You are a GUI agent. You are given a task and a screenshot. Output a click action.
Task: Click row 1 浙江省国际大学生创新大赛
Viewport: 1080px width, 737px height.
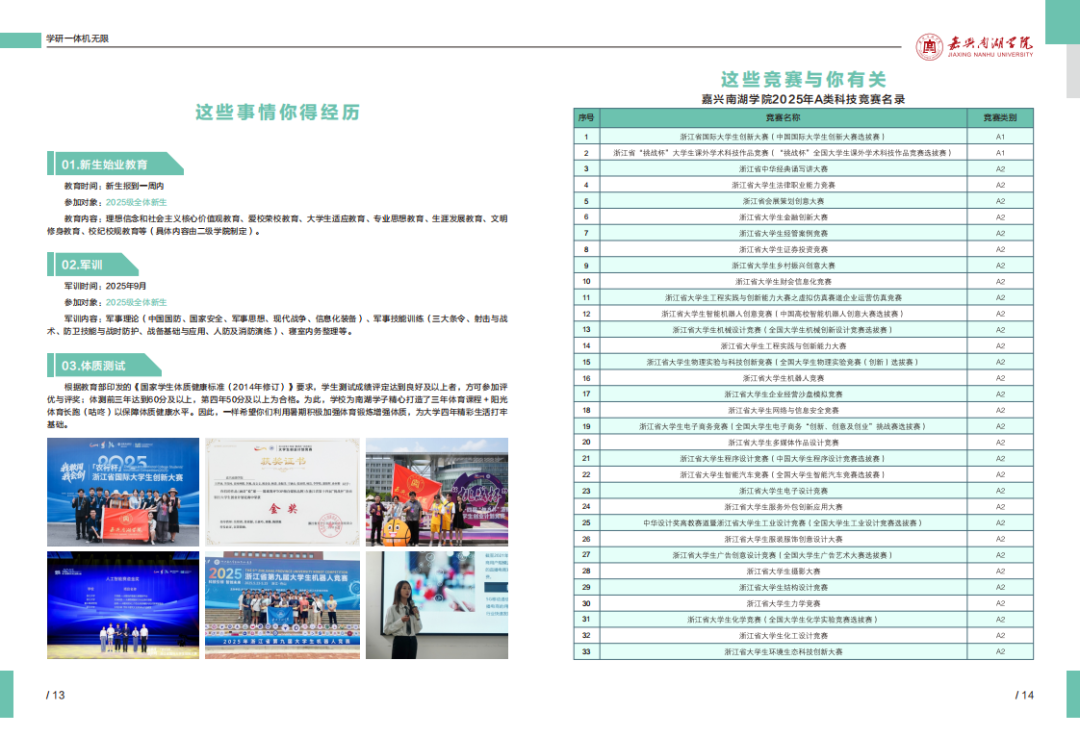(x=803, y=136)
